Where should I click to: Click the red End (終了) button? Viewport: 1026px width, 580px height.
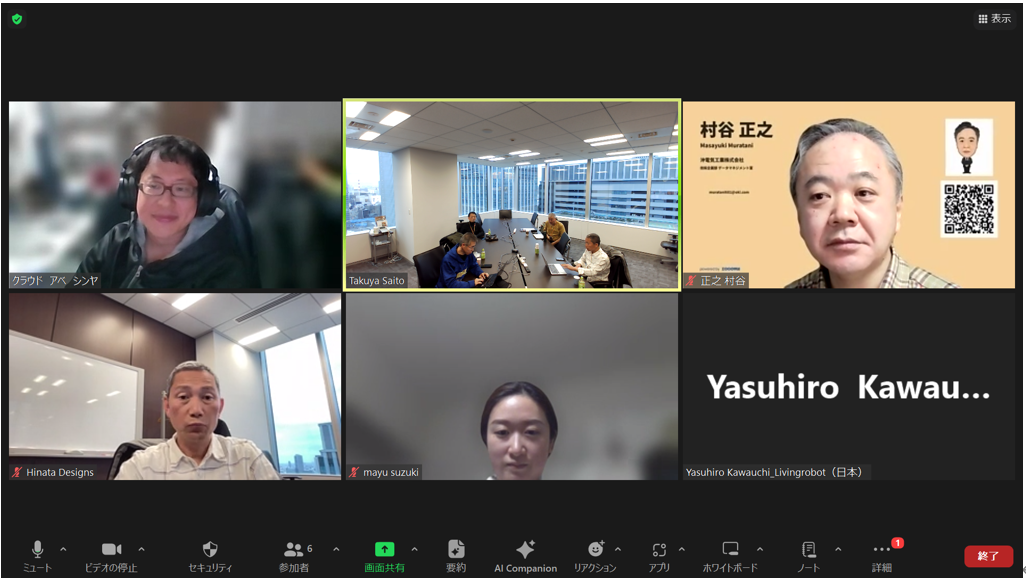(988, 556)
